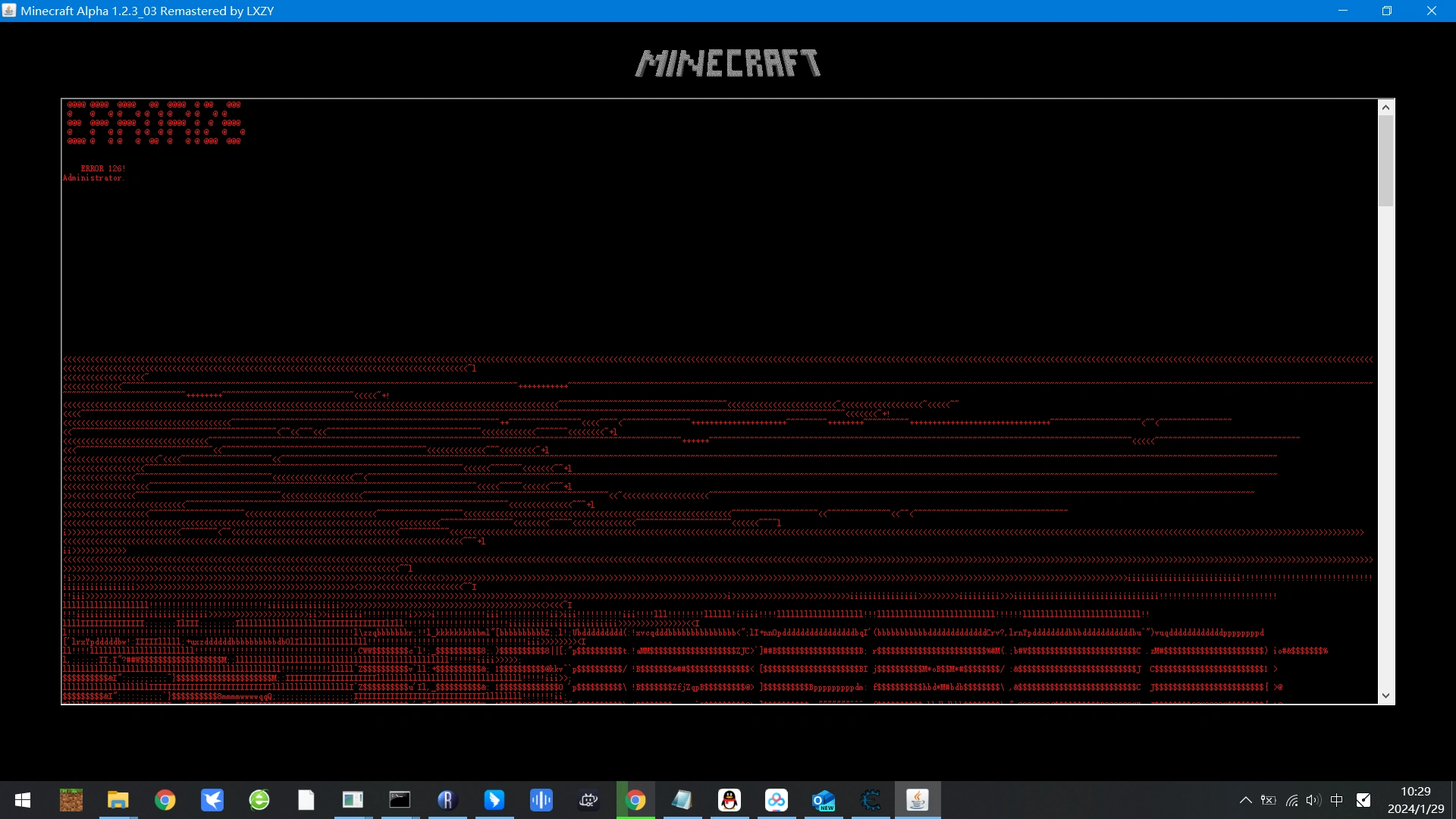Viewport: 1456px width, 819px height.
Task: Open the Minecraft grass block taskbar icon
Action: 71,800
